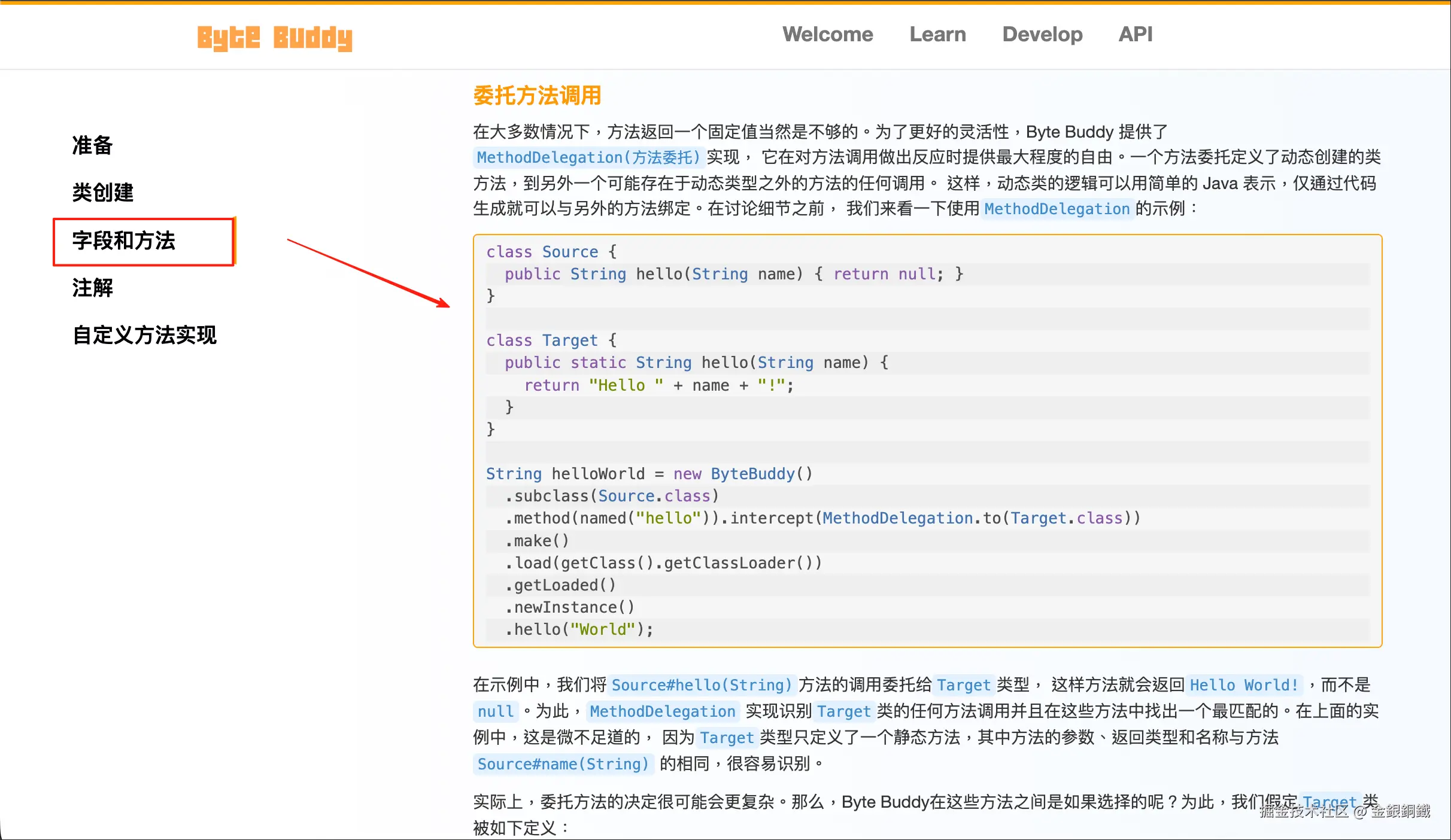
Task: Click the 'class Target' code line
Action: point(551,340)
